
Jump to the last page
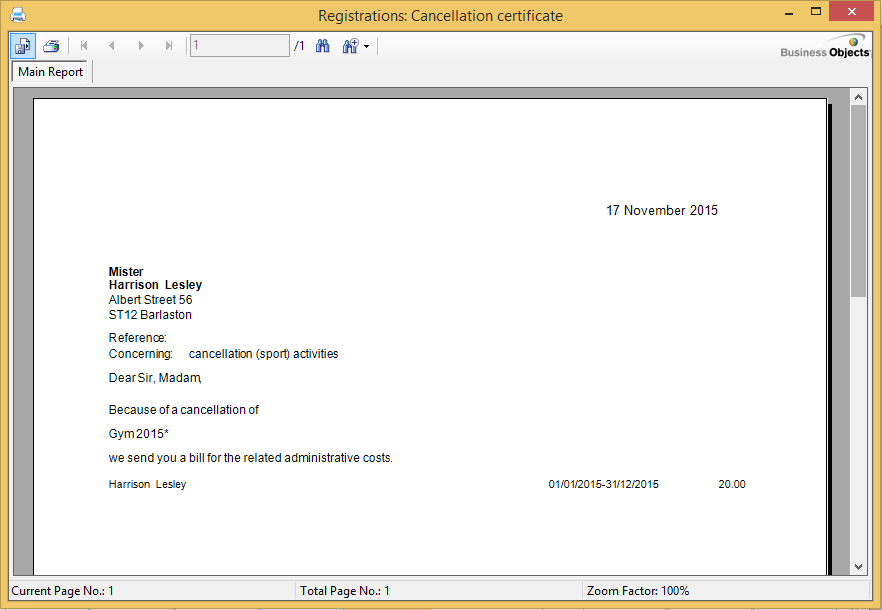[x=169, y=46]
